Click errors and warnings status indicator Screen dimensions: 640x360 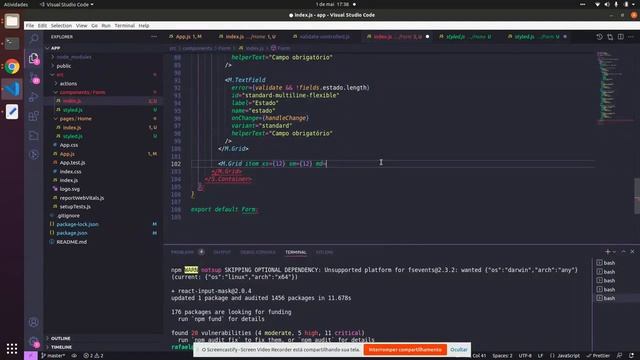(x=93, y=356)
